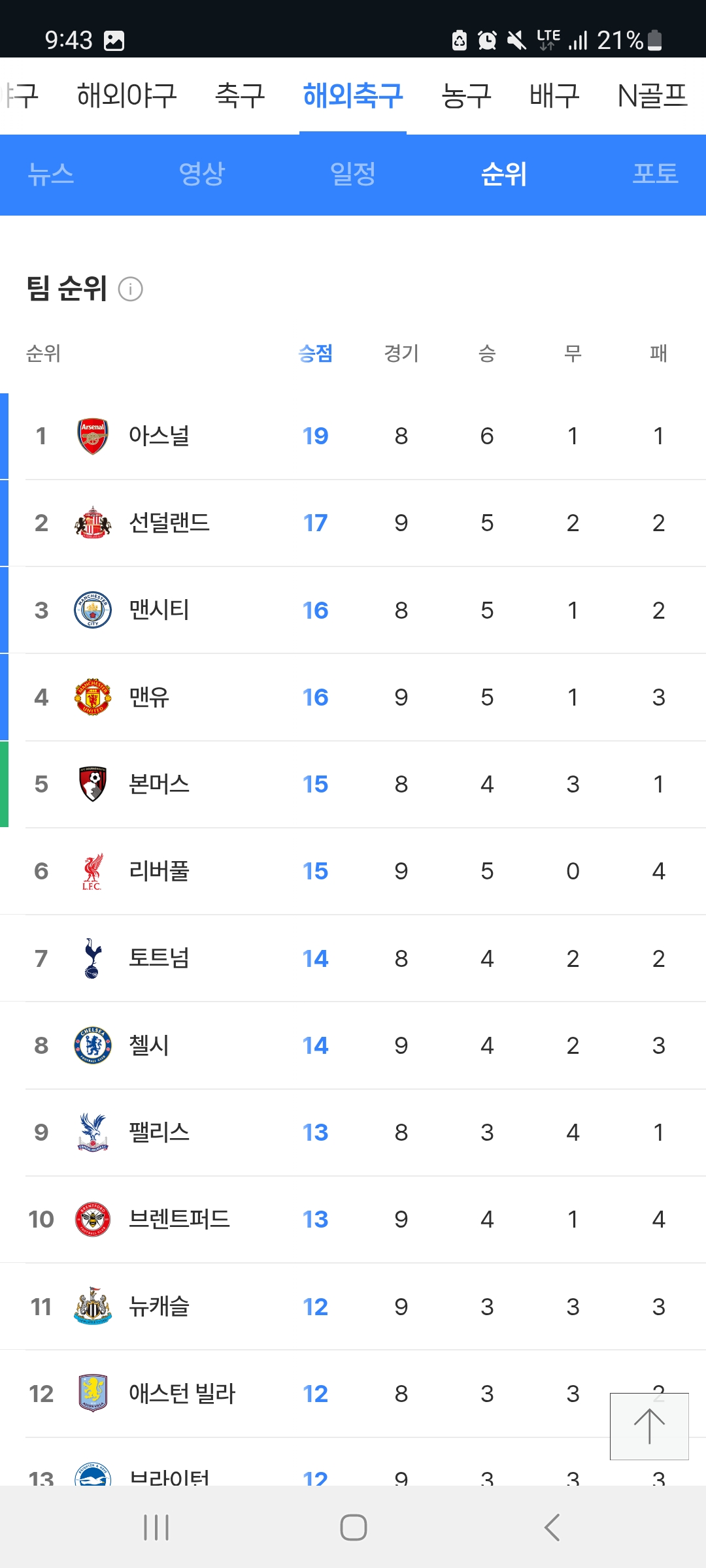Tap the Android back navigation button
The height and width of the screenshot is (1568, 706).
coord(552,1527)
